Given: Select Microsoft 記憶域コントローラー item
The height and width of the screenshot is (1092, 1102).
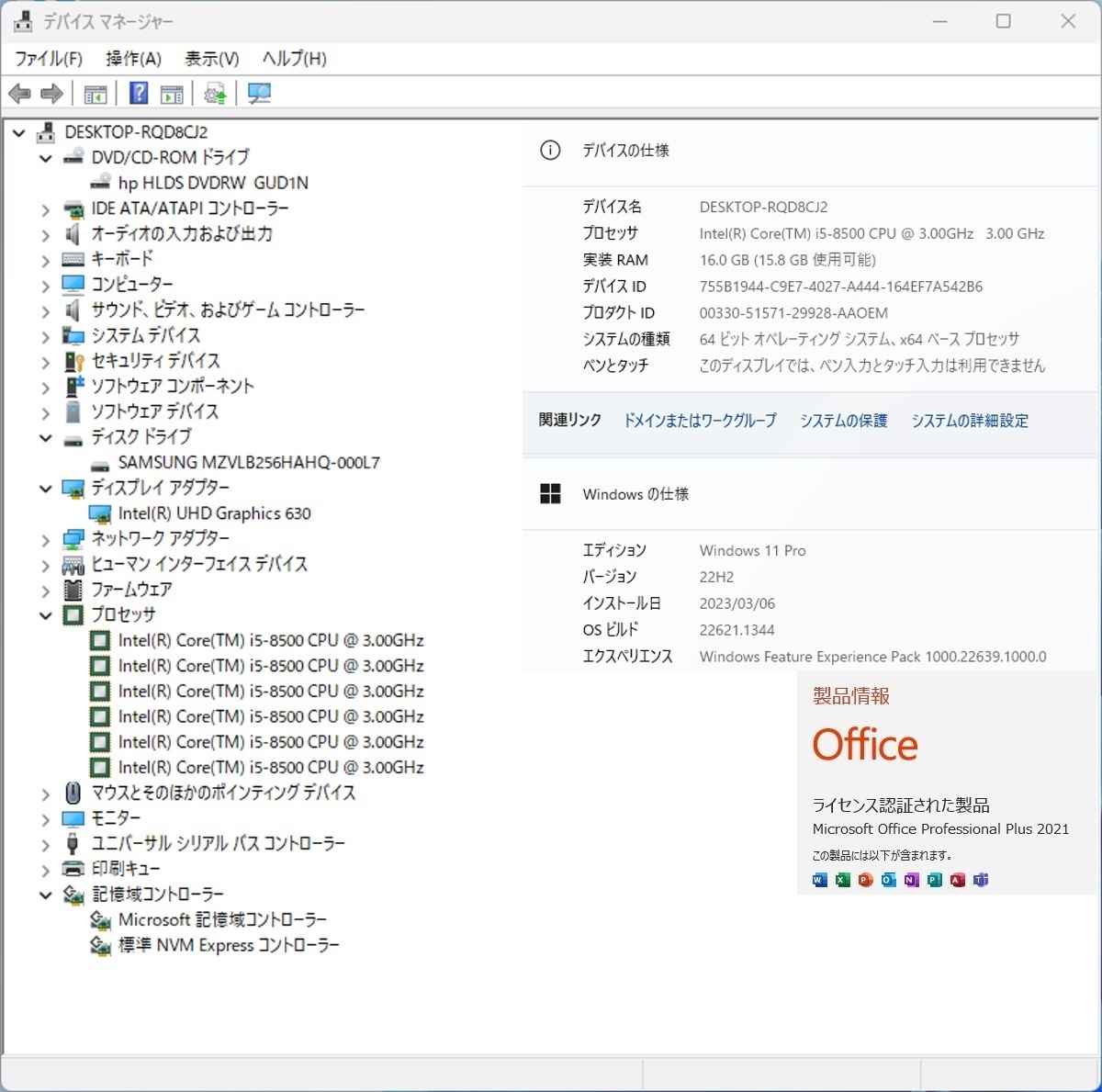Looking at the screenshot, I should coord(222,919).
